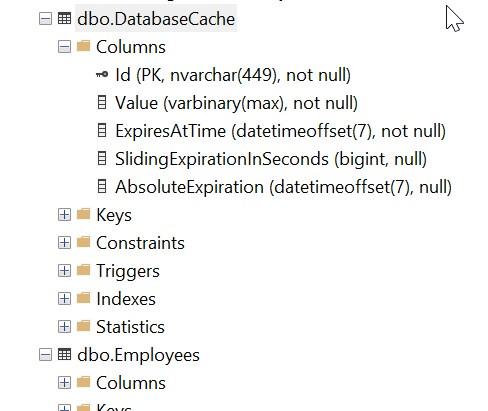Expand the Indexes folder

click(64, 299)
